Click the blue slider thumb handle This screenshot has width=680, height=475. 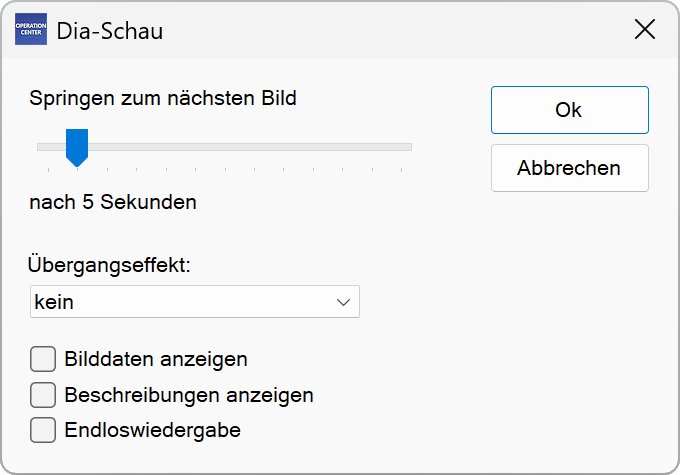coord(76,146)
